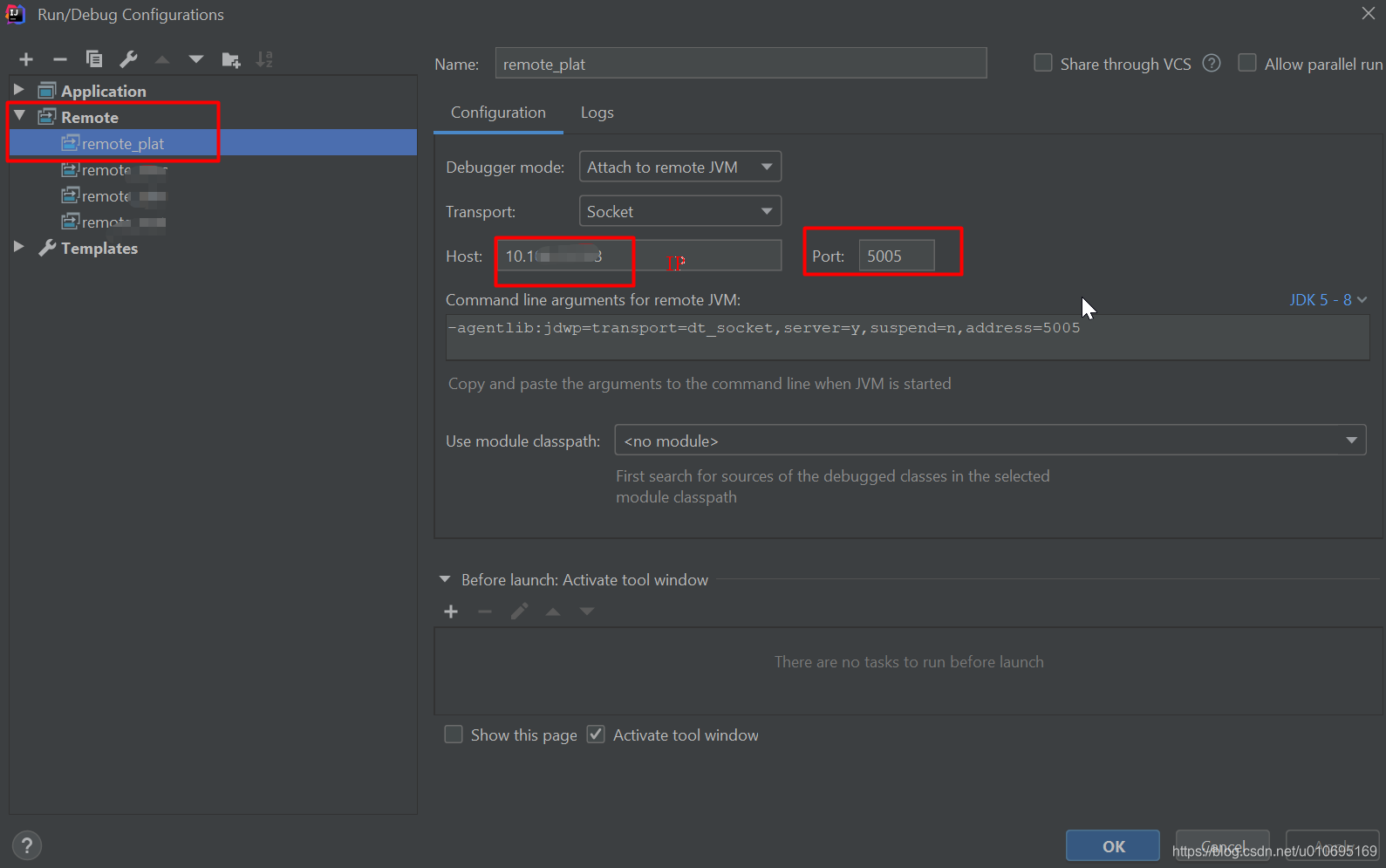Open the Use module classpath dropdown
Screen dimensions: 1386x868
click(x=990, y=441)
